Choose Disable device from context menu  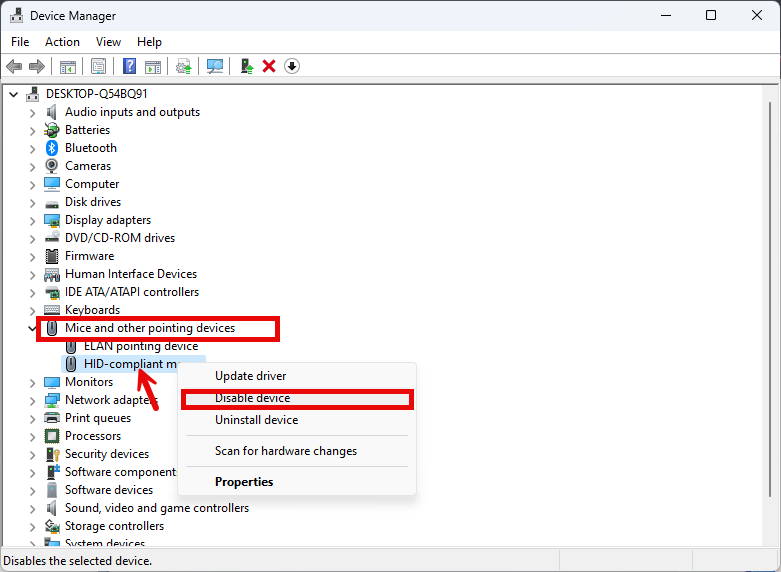[x=252, y=398]
